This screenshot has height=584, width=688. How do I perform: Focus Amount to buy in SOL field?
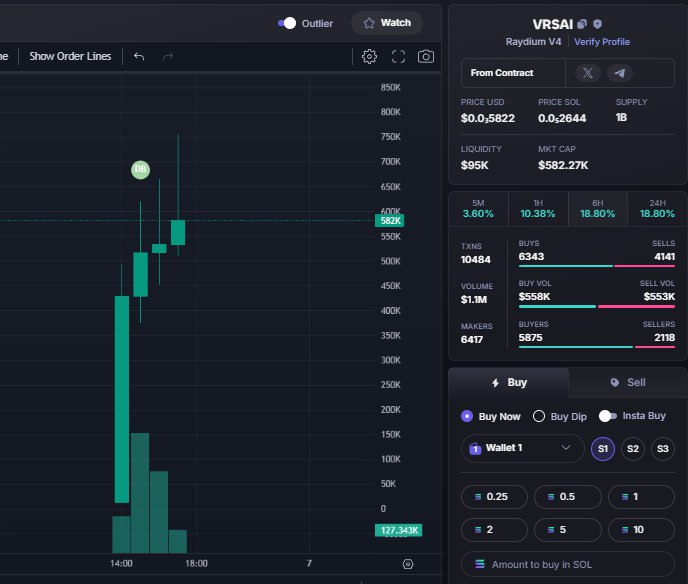[x=568, y=564]
